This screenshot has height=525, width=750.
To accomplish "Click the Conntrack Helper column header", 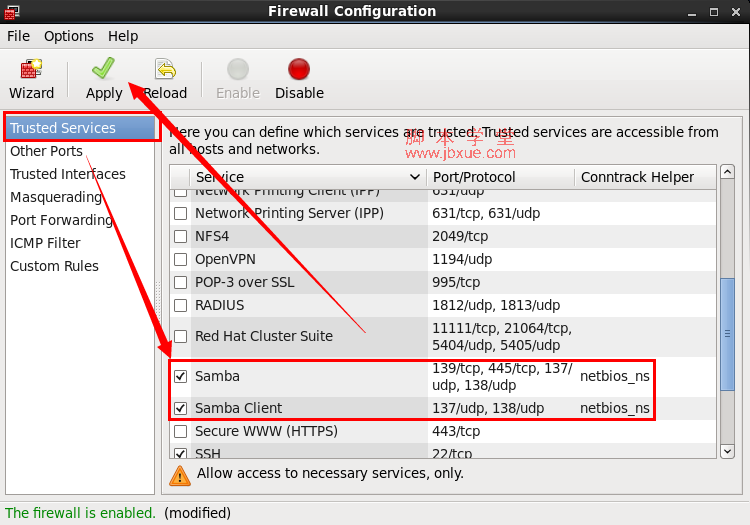I will (x=645, y=177).
